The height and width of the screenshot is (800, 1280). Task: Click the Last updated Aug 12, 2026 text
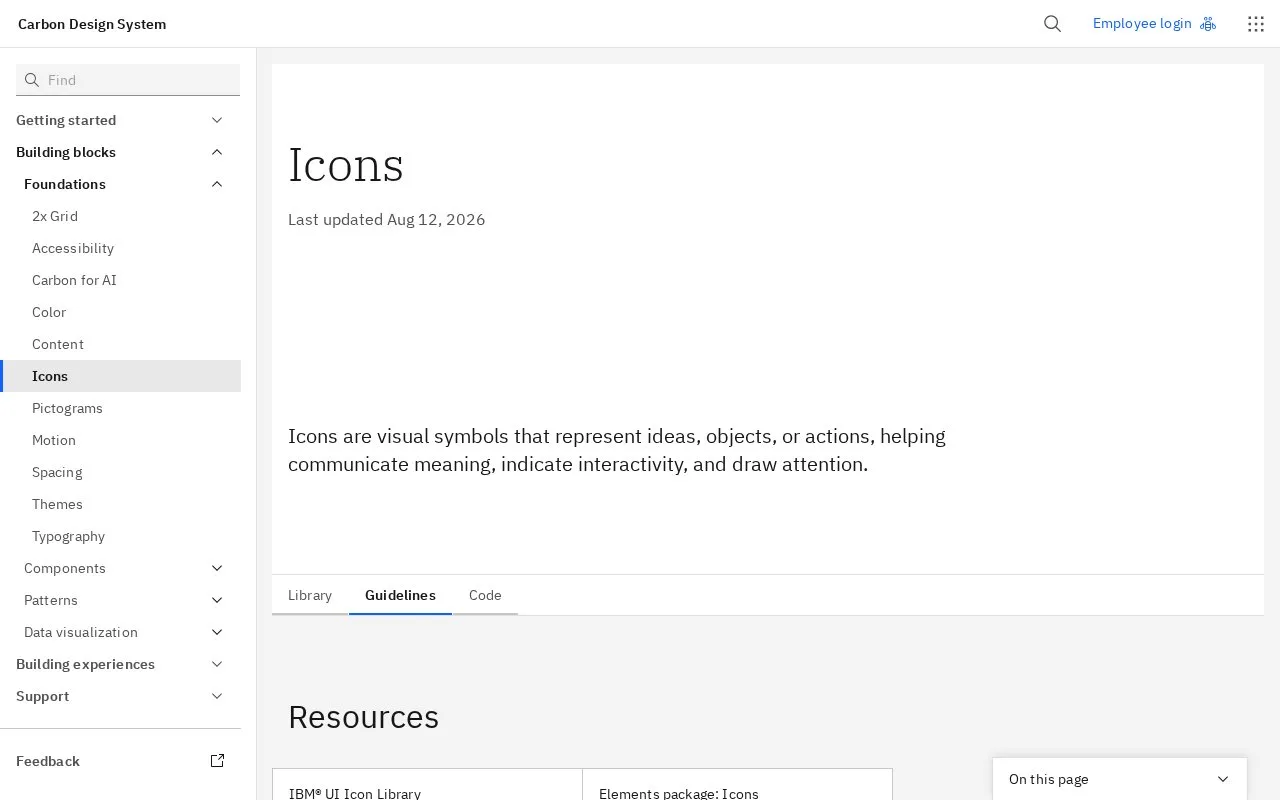386,219
